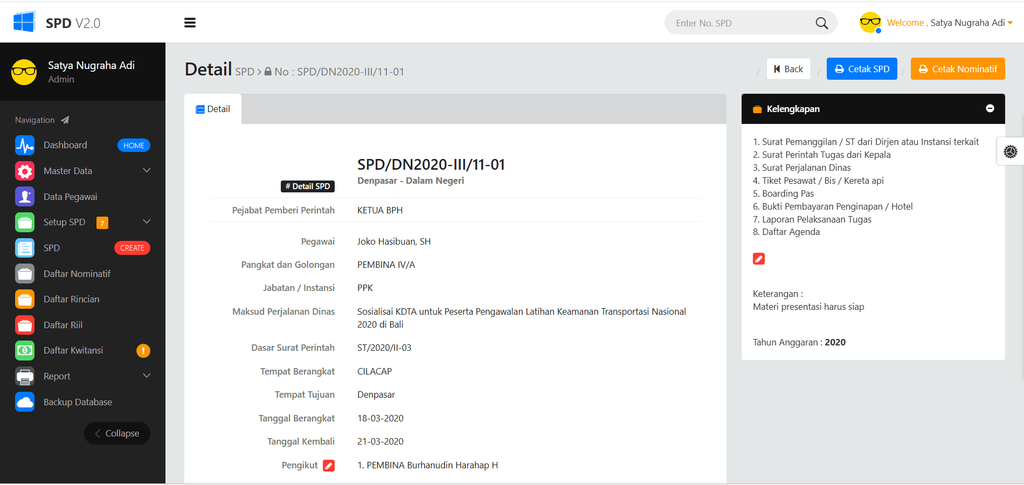Viewport: 1024px width, 485px height.
Task: Click the Report printer icon
Action: [x=25, y=377]
